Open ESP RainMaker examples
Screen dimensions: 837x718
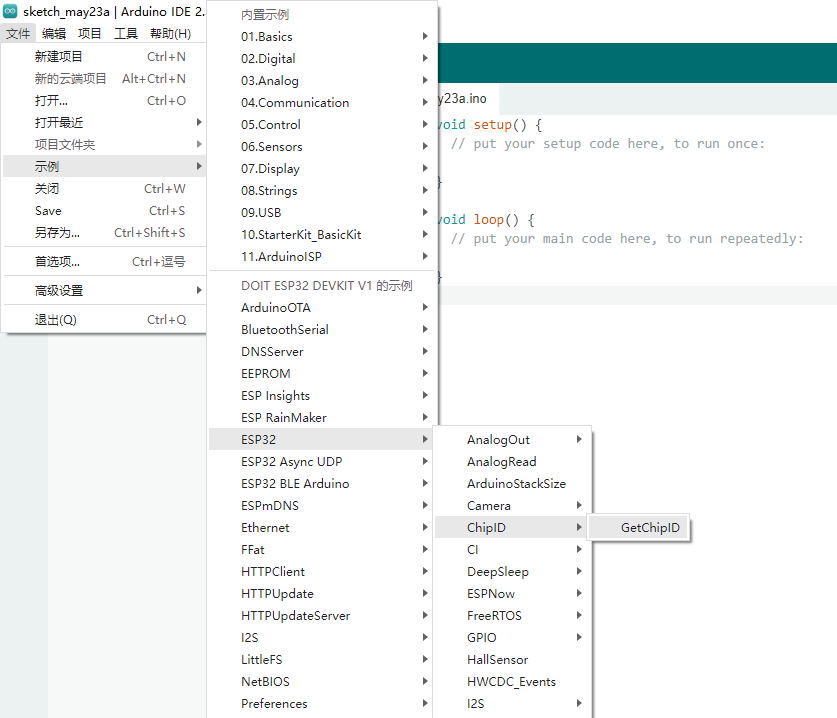(x=322, y=417)
